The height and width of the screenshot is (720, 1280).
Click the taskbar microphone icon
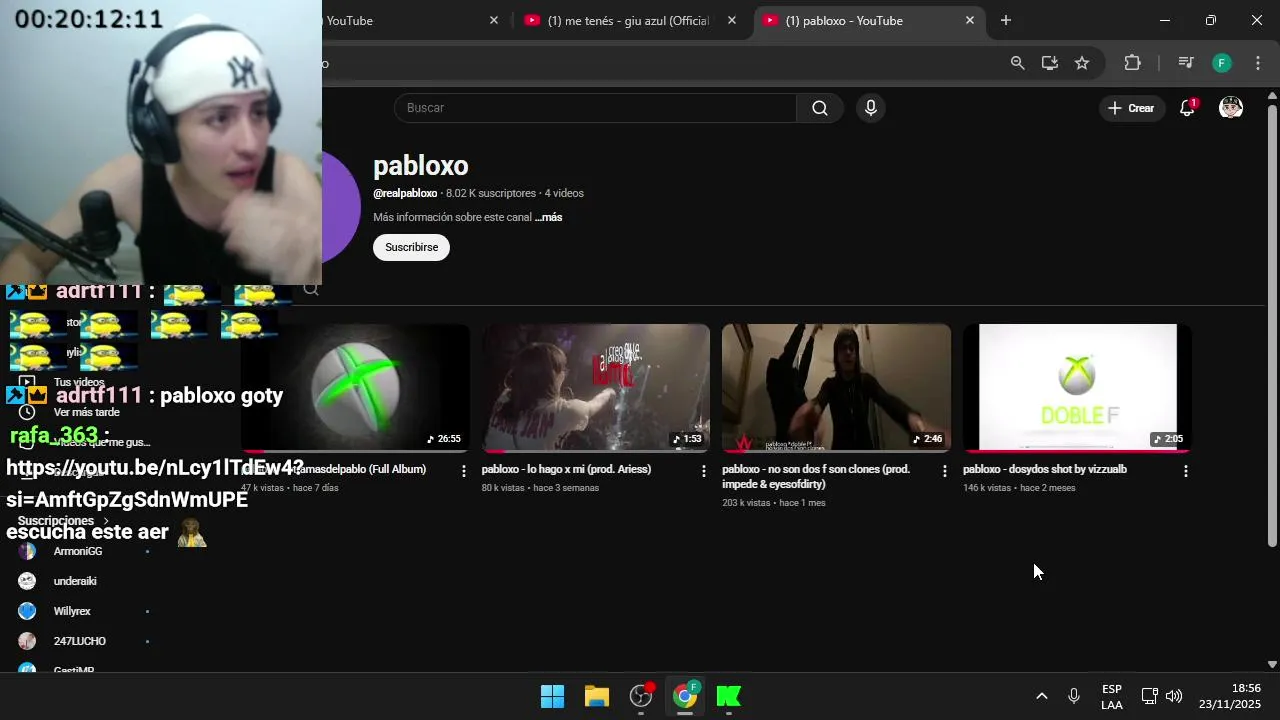(x=1074, y=696)
